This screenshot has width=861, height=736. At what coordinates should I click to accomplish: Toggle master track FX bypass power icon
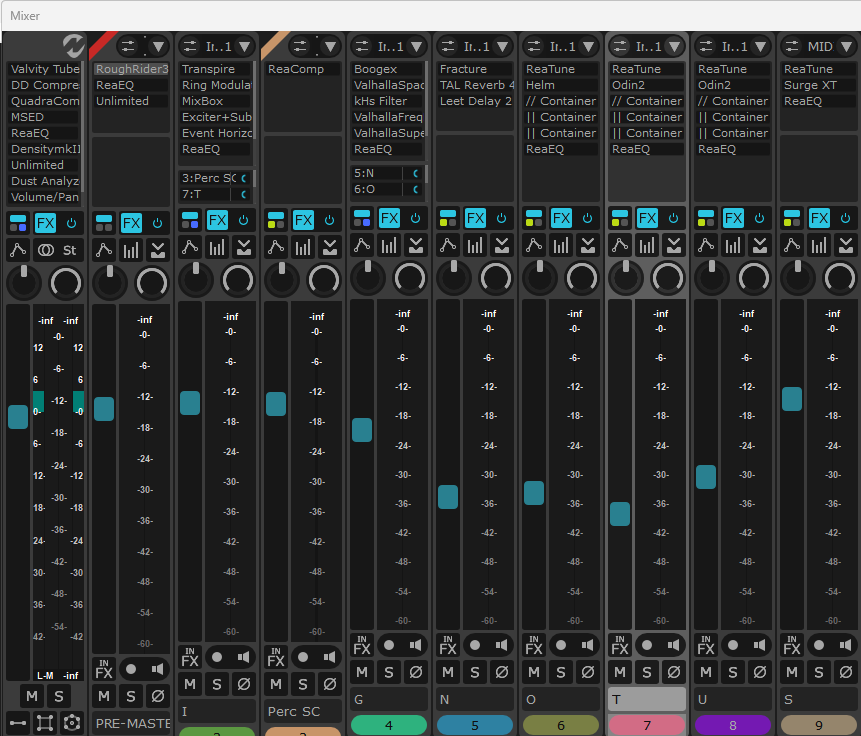(71, 223)
